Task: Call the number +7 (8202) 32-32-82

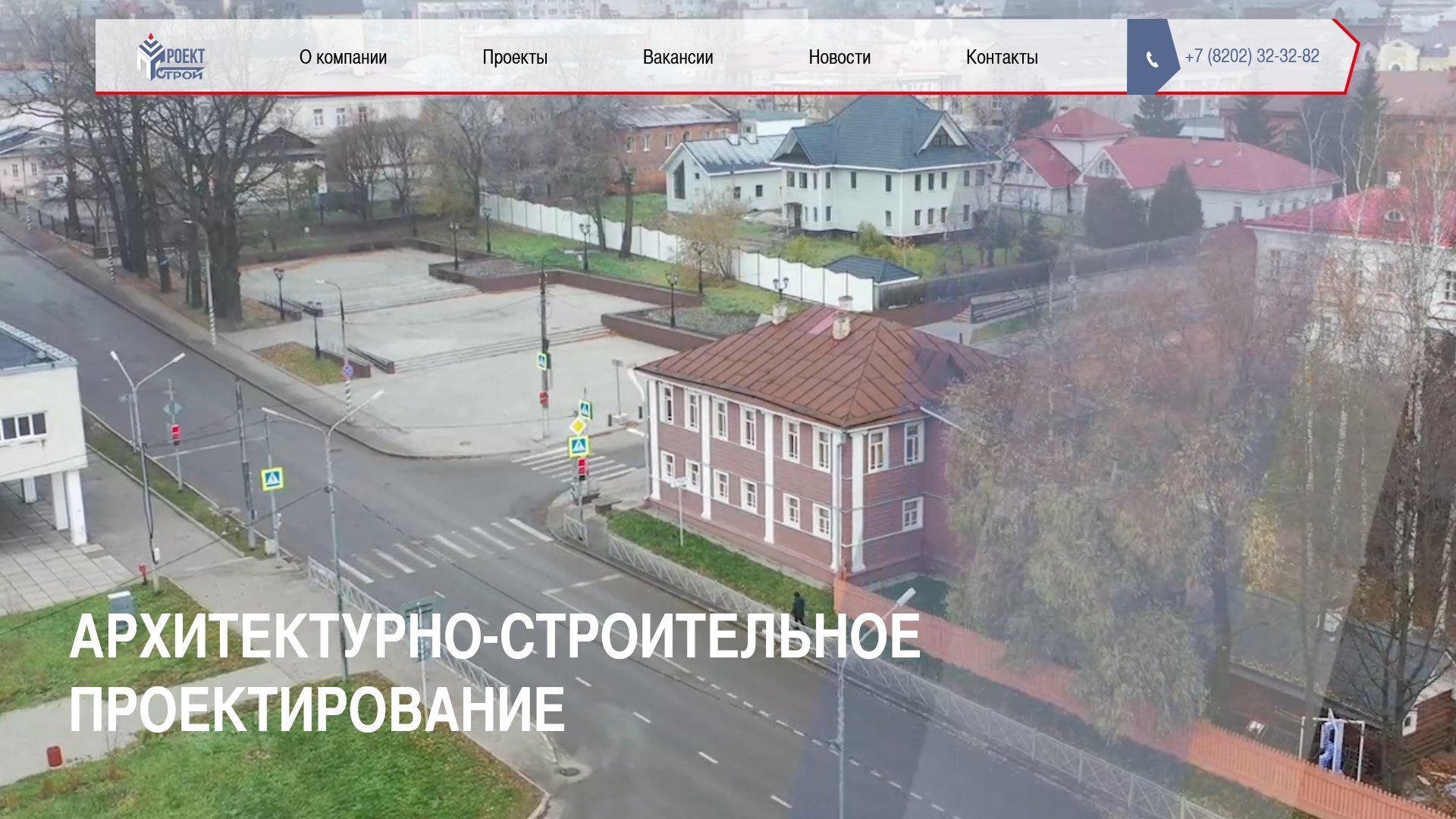Action: (1252, 56)
